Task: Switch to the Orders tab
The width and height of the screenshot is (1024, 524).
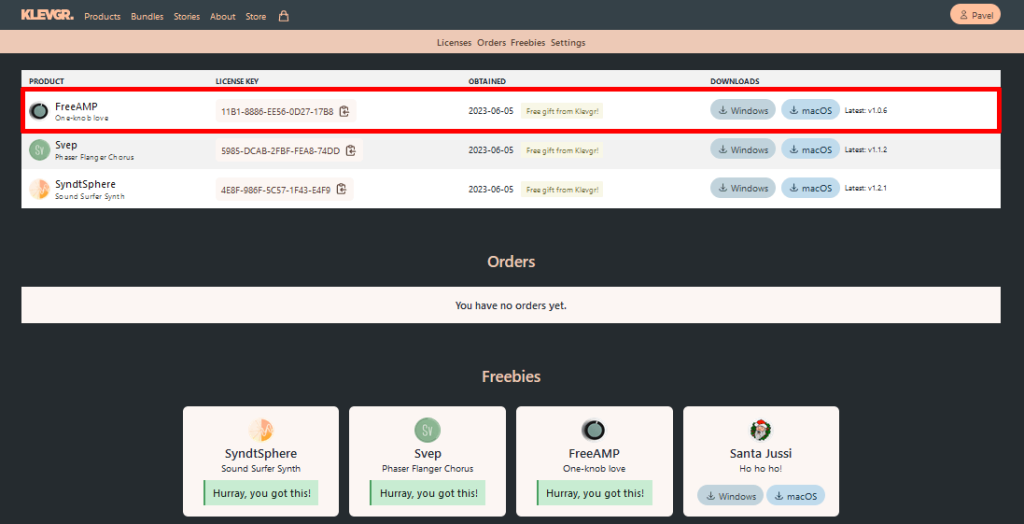Action: [491, 43]
